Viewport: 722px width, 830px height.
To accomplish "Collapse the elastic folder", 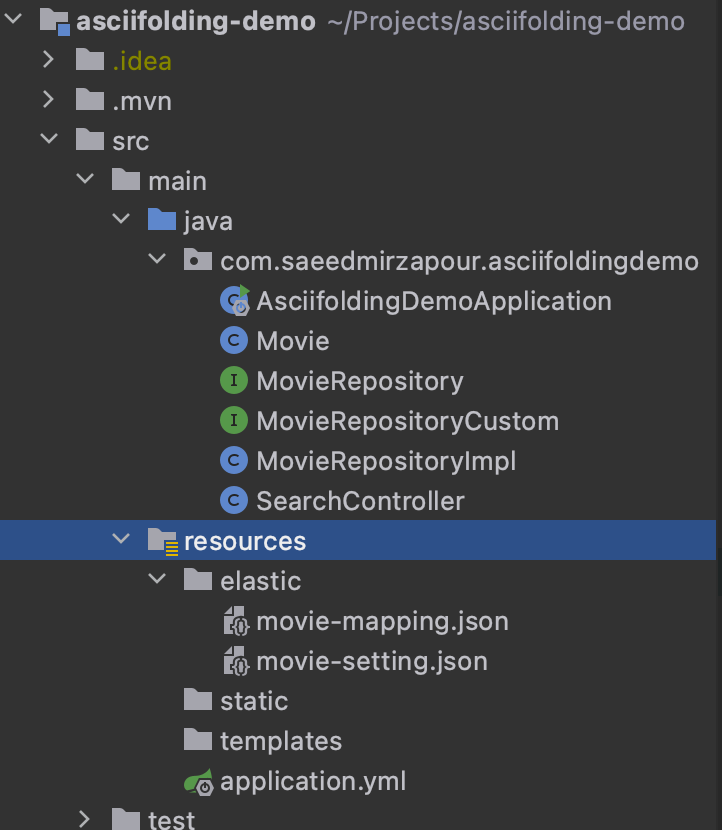I will point(157,580).
